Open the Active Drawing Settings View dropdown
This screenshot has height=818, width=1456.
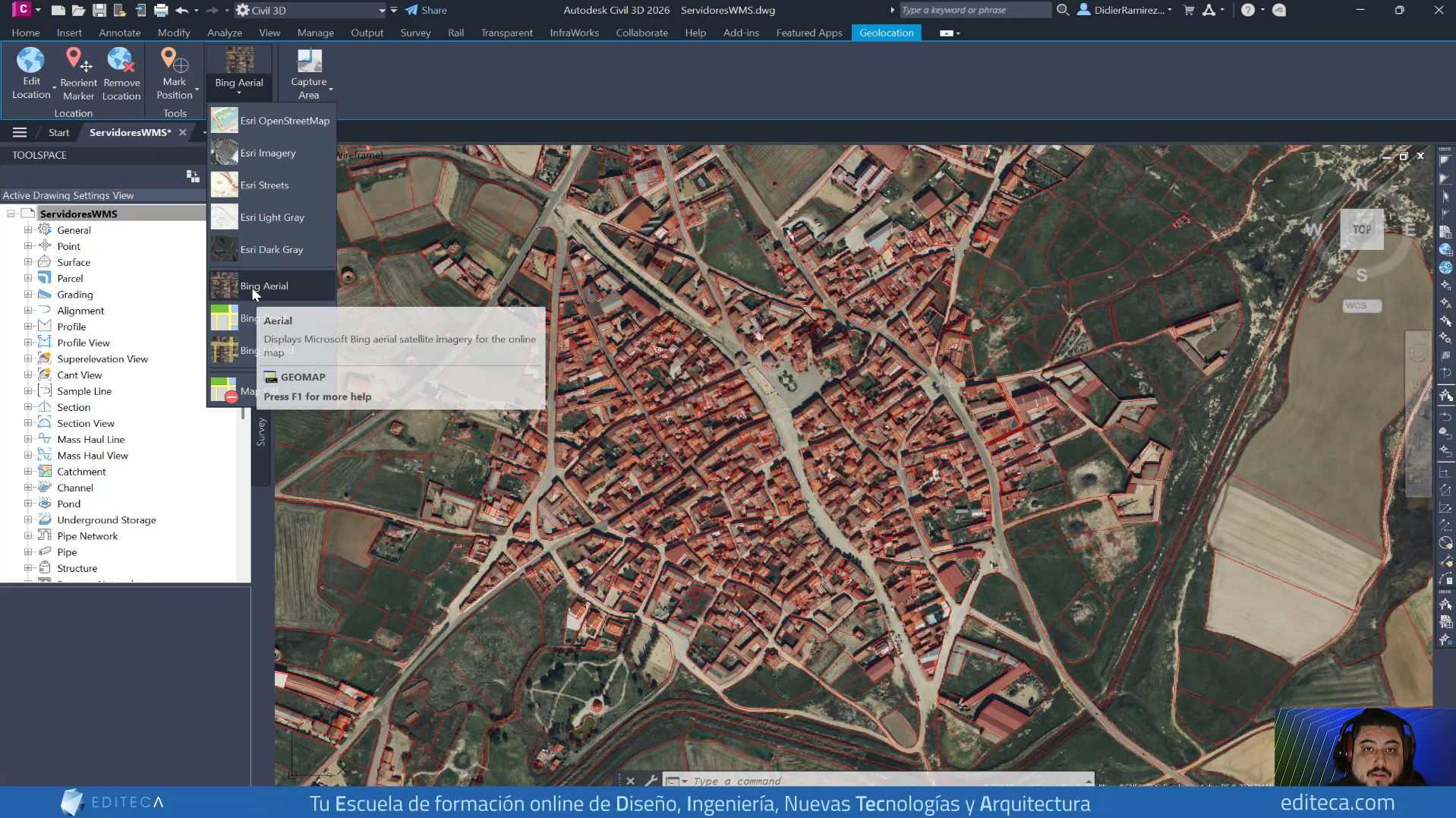pos(102,195)
